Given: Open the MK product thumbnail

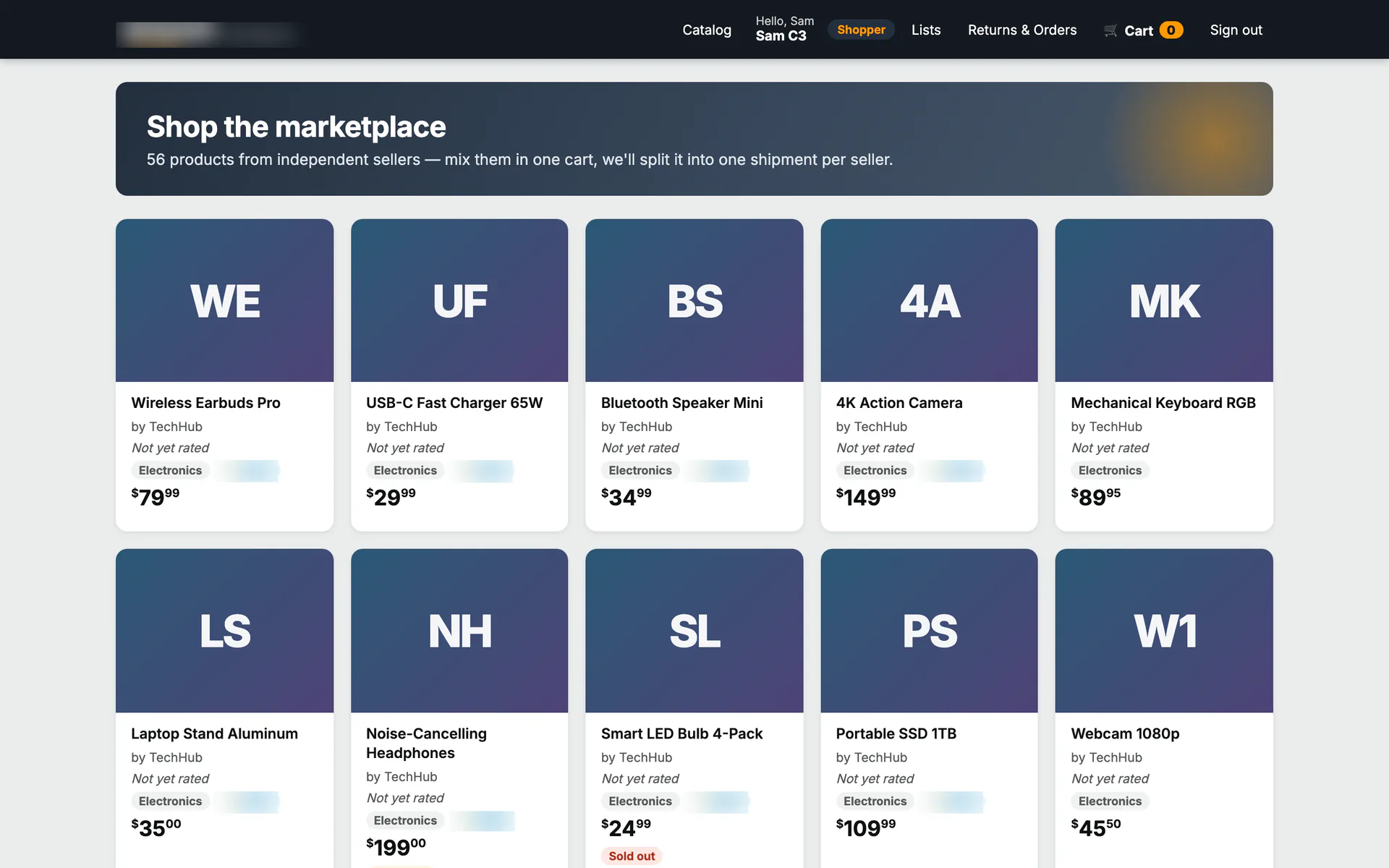Looking at the screenshot, I should click(1164, 300).
